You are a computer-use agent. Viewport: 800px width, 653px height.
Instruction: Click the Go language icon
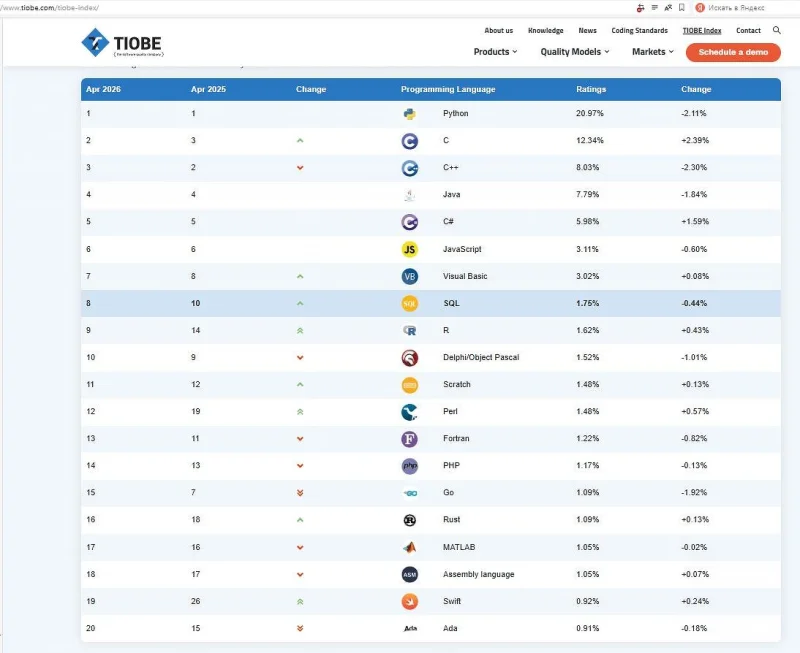click(410, 493)
